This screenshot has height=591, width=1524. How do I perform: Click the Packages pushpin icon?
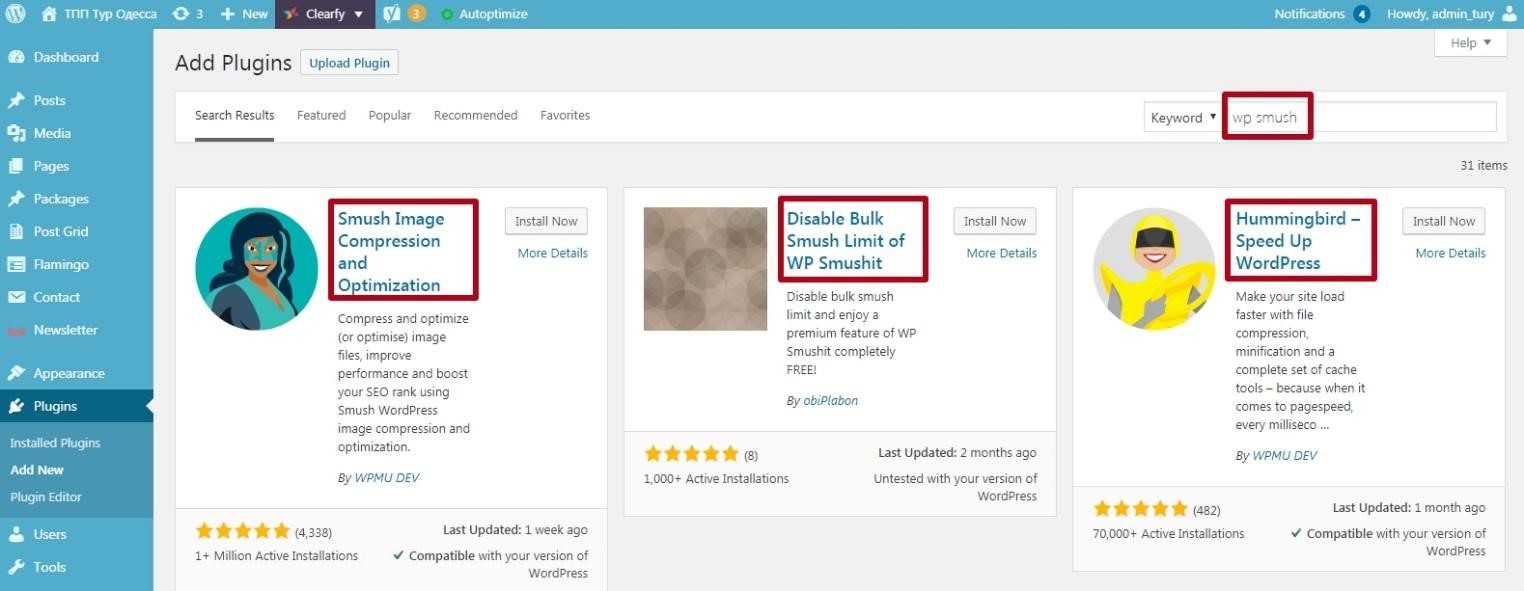tap(16, 199)
